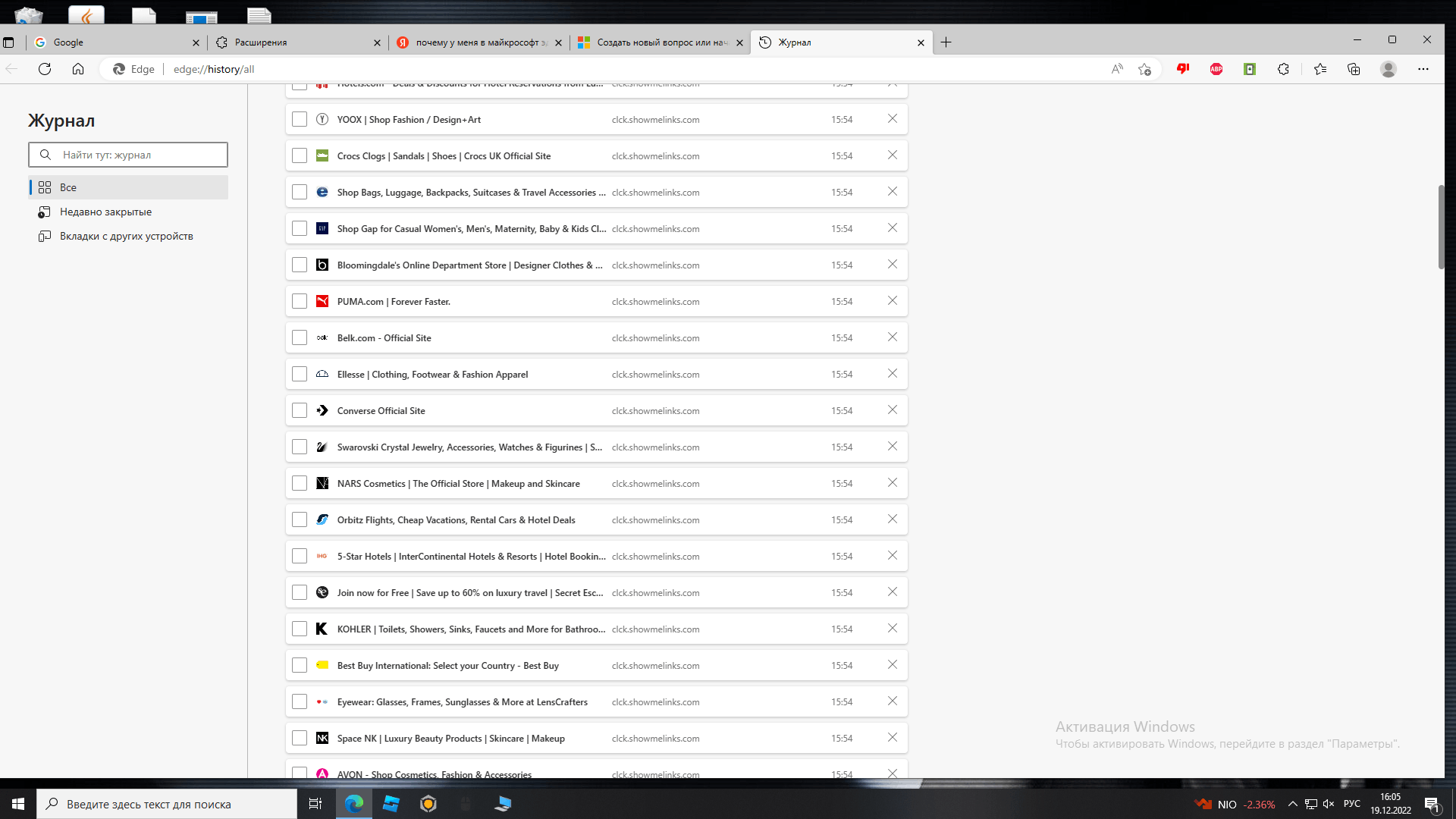This screenshot has width=1456, height=819.
Task: Remove NARS Cosmetics entry with its X
Action: click(893, 483)
